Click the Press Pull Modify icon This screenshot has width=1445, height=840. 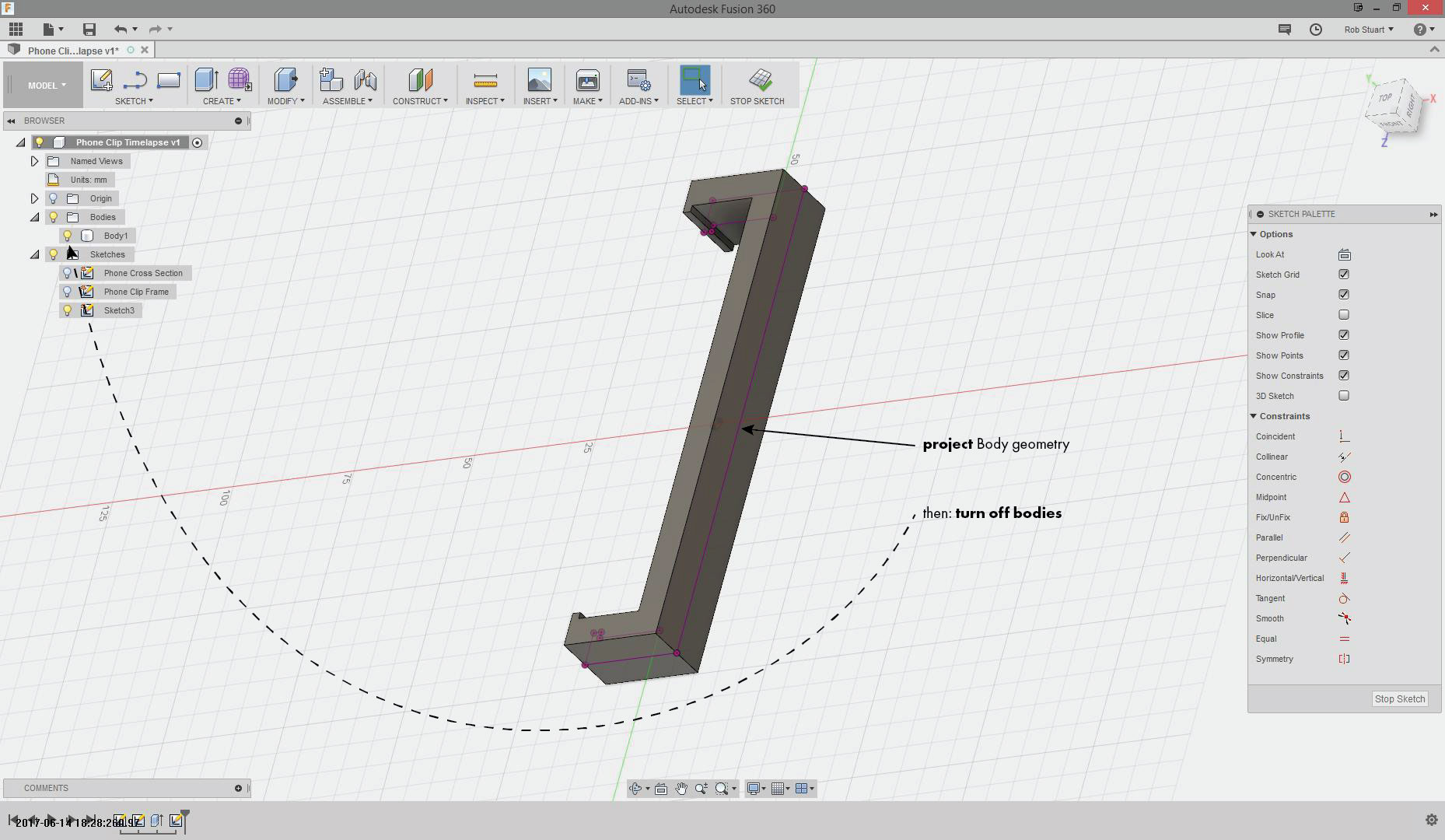point(285,80)
